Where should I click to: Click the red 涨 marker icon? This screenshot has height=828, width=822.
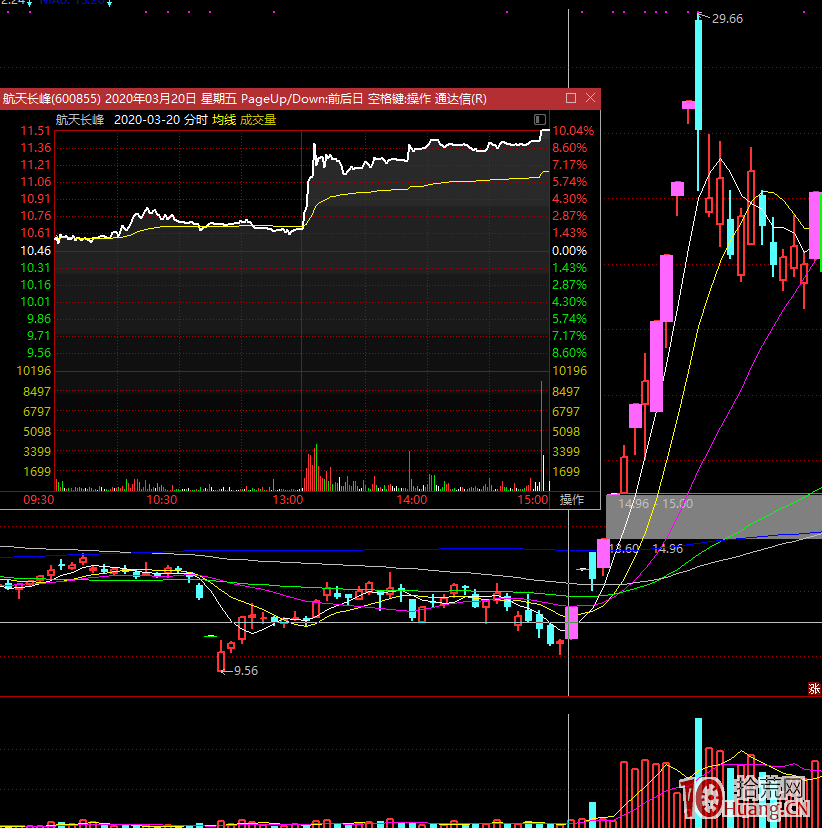[814, 688]
